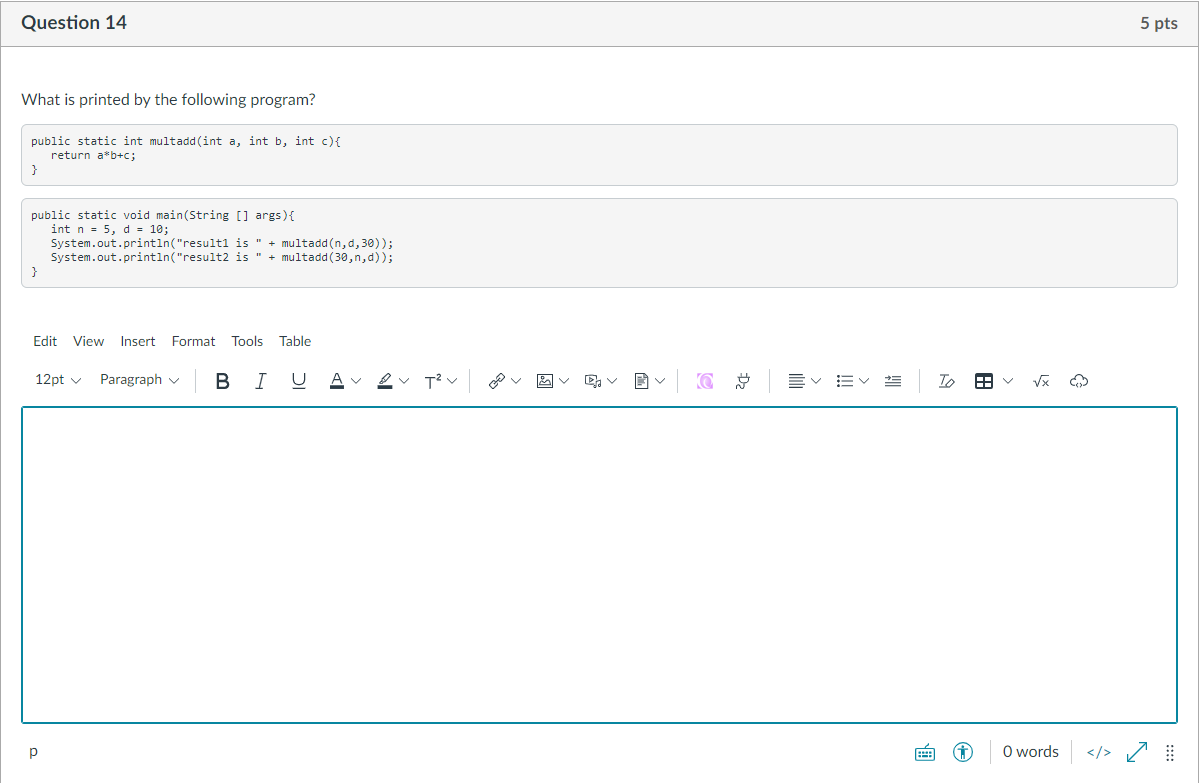Apply superscript with the T² button
This screenshot has height=783, width=1201.
coord(433,380)
